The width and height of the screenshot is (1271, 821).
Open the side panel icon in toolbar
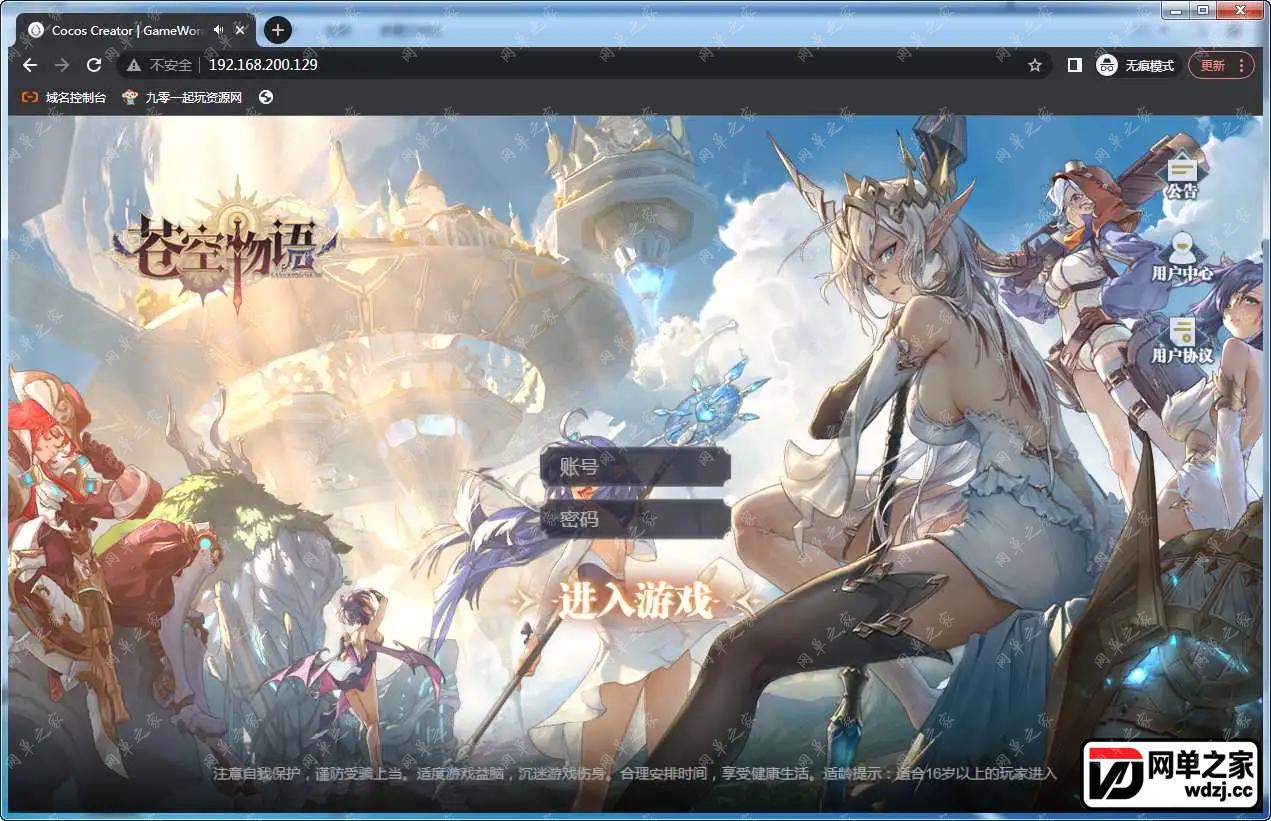[1074, 65]
